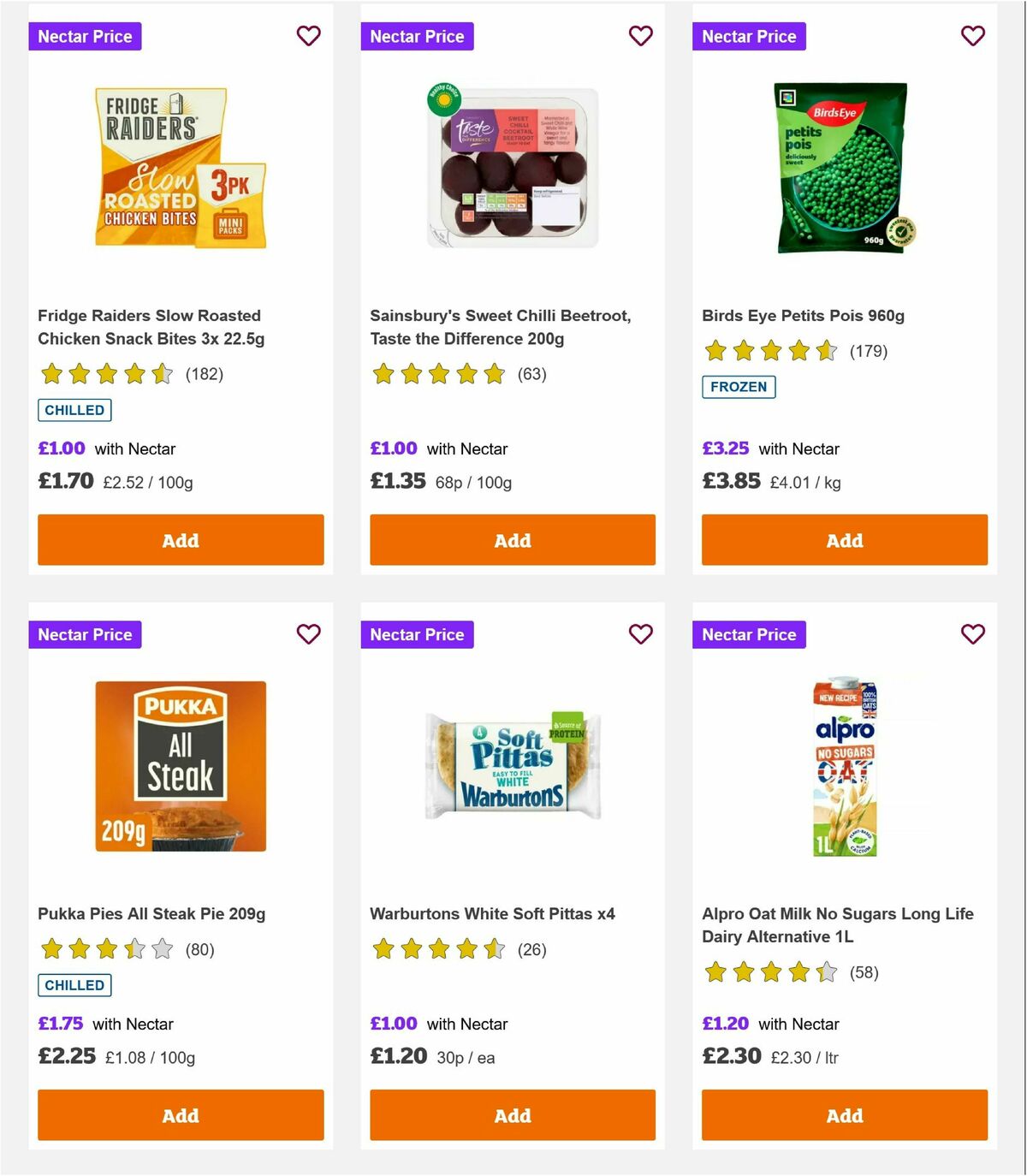Favourite the Alpro Oat Milk

click(x=972, y=634)
